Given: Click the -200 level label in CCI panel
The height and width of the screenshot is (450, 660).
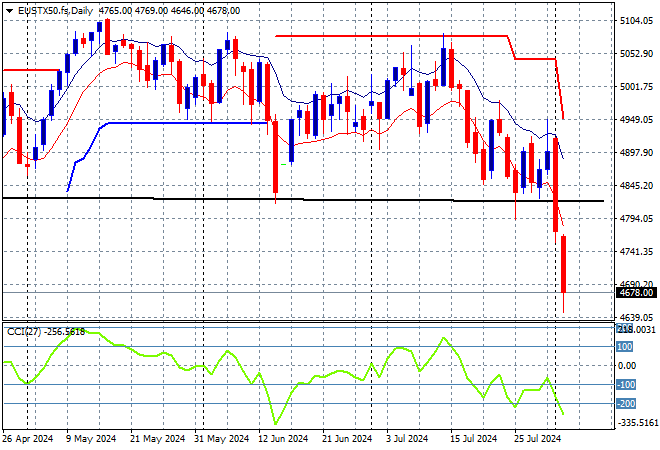Looking at the screenshot, I should pos(625,404).
